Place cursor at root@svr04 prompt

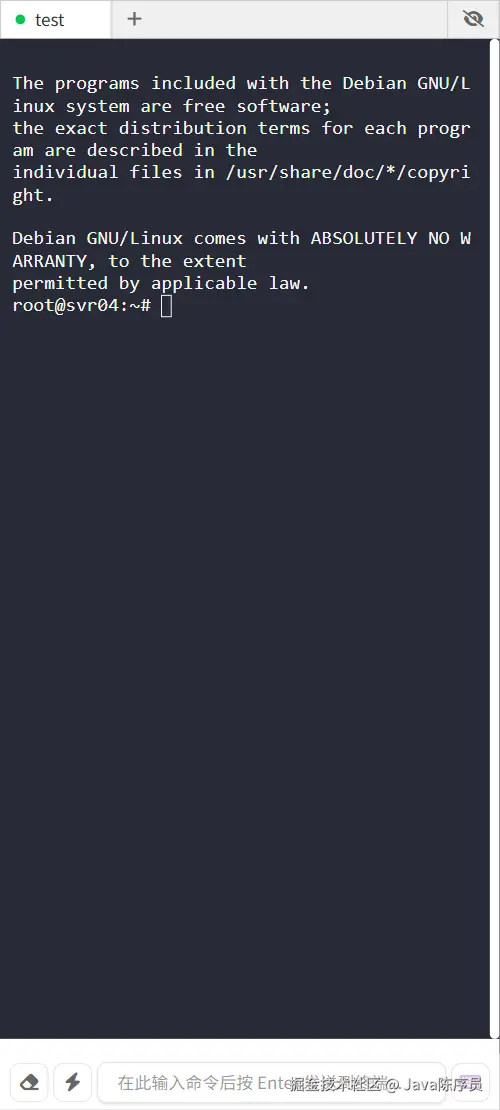81,305
